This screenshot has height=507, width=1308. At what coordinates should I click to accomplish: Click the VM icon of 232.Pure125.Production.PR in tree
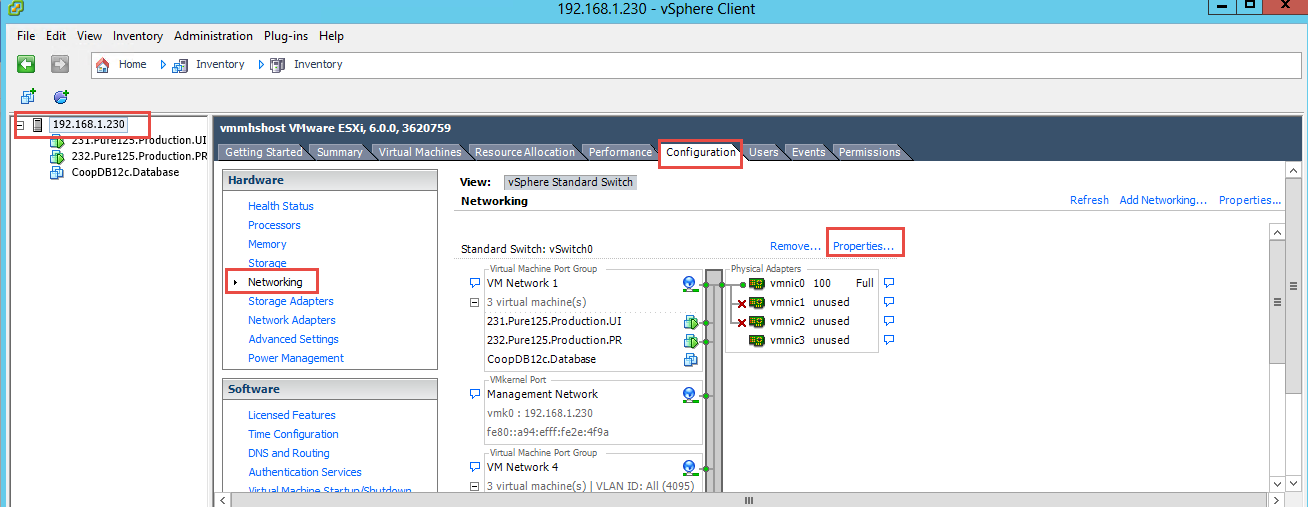pos(57,156)
